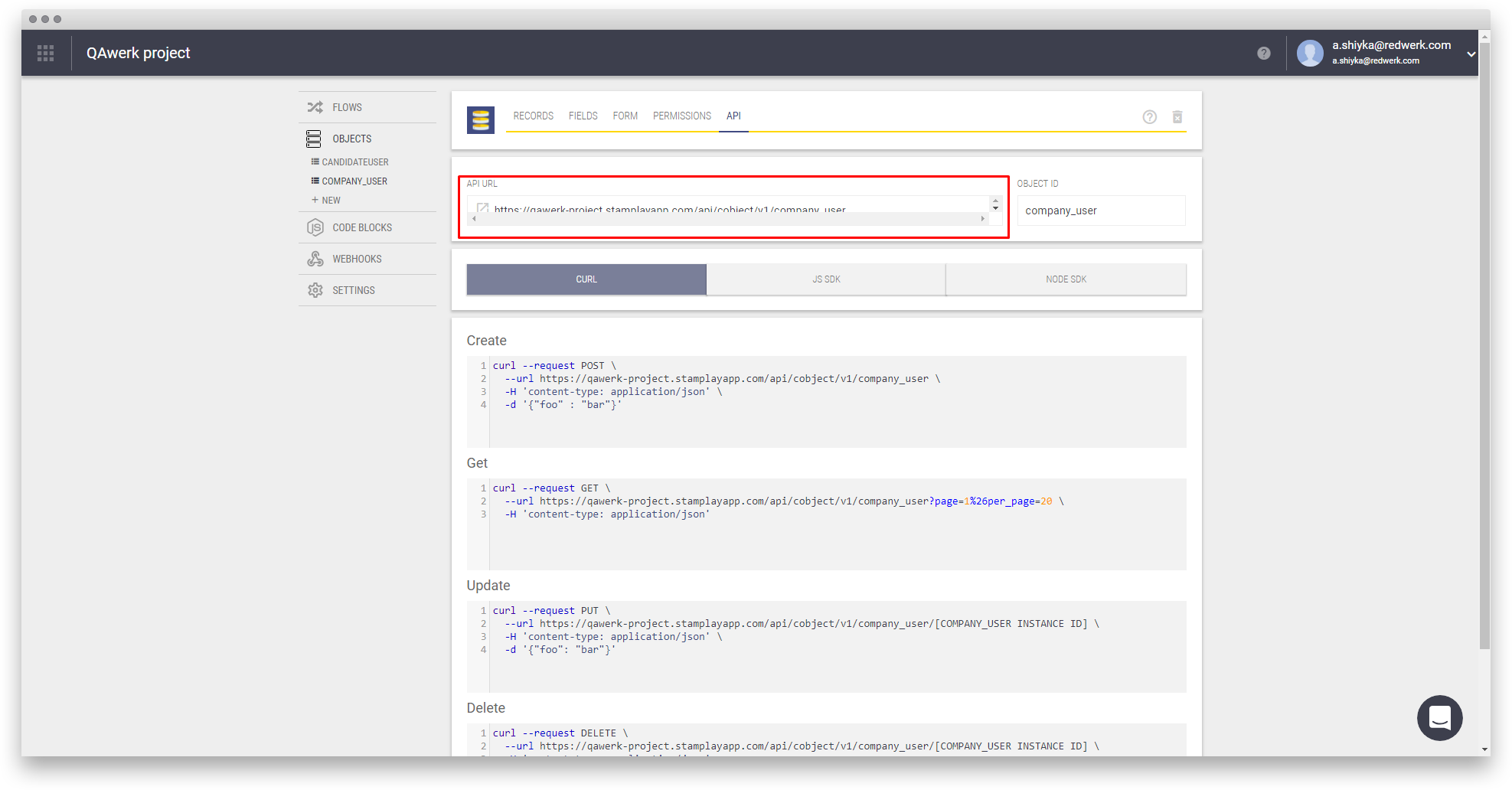The image size is (1512, 790).
Task: Switch to the Form tab
Action: pyautogui.click(x=625, y=116)
